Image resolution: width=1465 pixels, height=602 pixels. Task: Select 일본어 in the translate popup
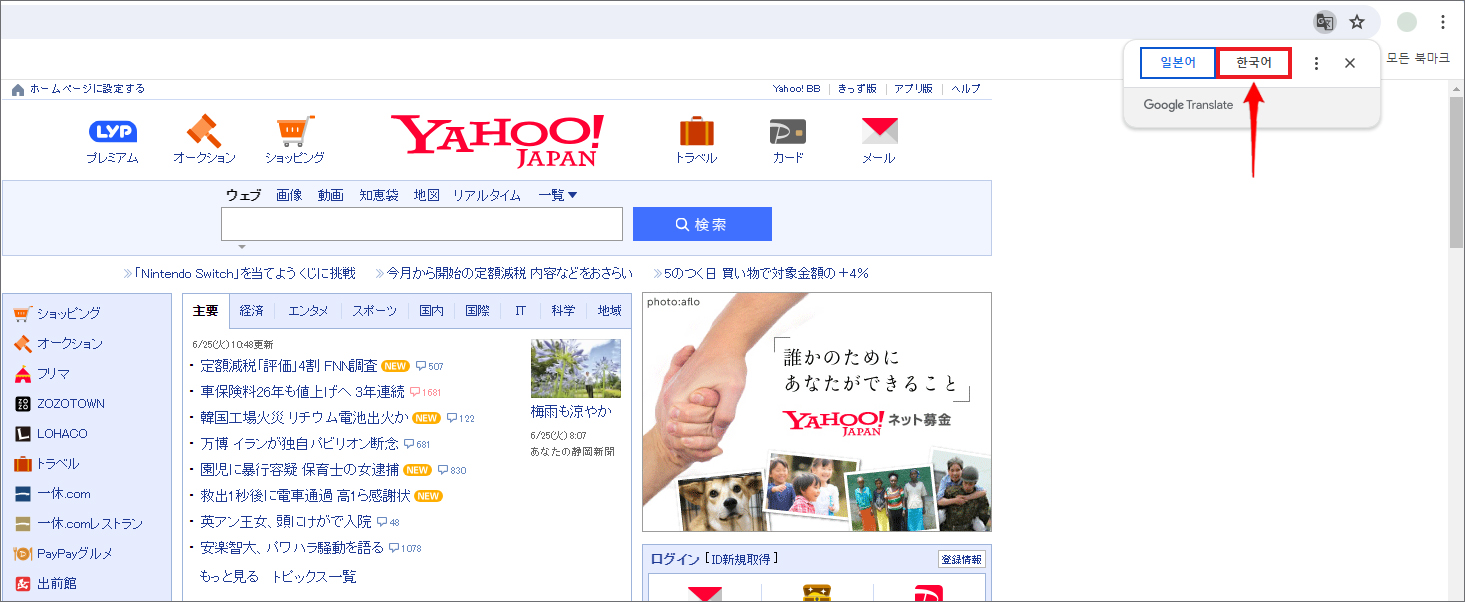(x=1178, y=63)
